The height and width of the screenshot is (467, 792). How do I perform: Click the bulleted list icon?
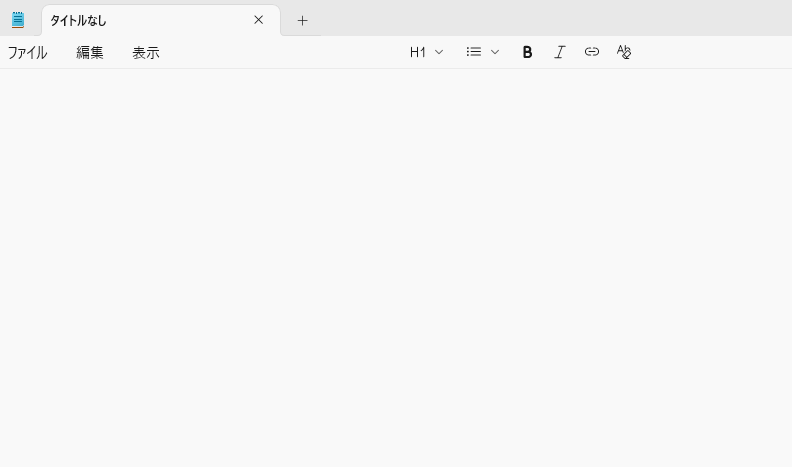(474, 52)
